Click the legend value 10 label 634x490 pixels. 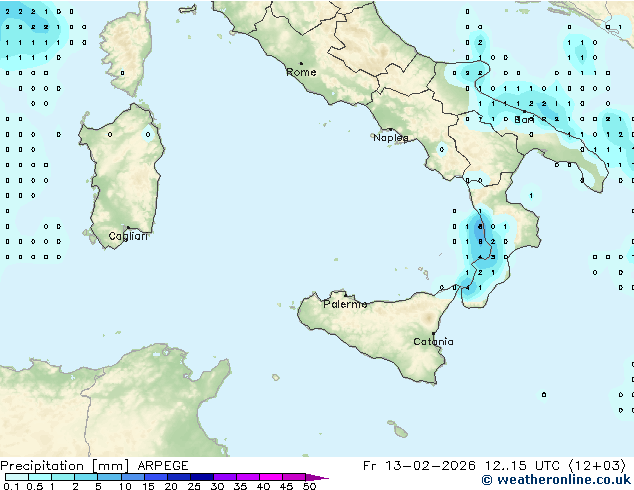pyautogui.click(x=125, y=486)
